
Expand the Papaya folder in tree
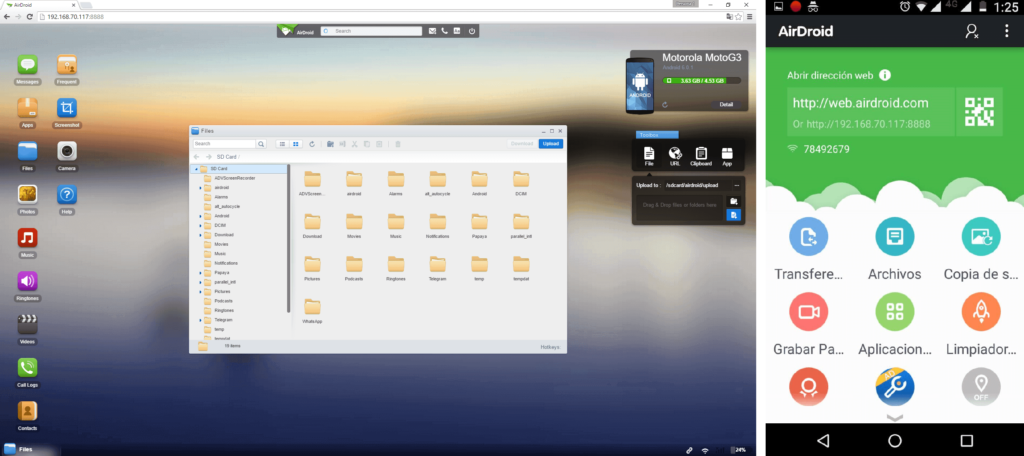pyautogui.click(x=200, y=272)
